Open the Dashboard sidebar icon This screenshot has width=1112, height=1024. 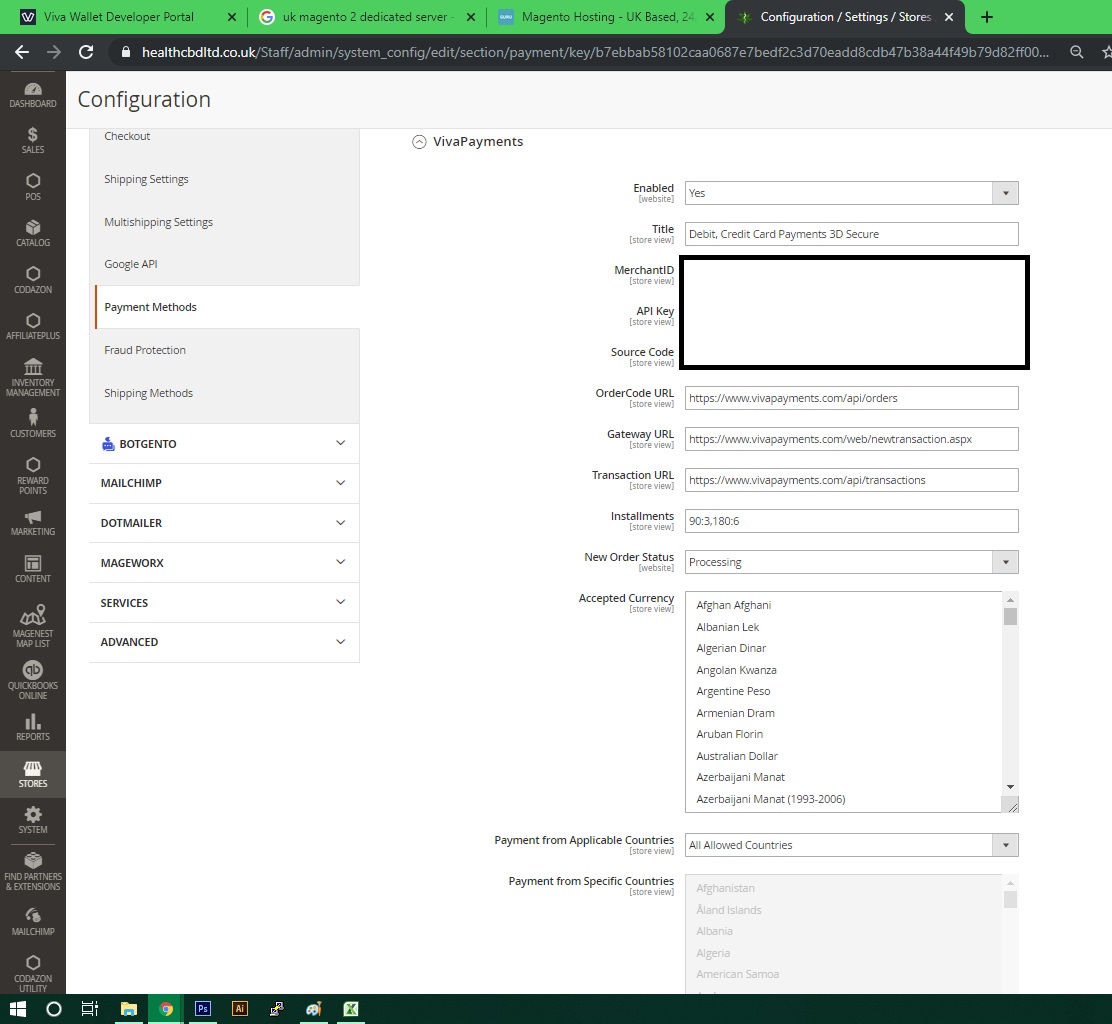point(33,95)
